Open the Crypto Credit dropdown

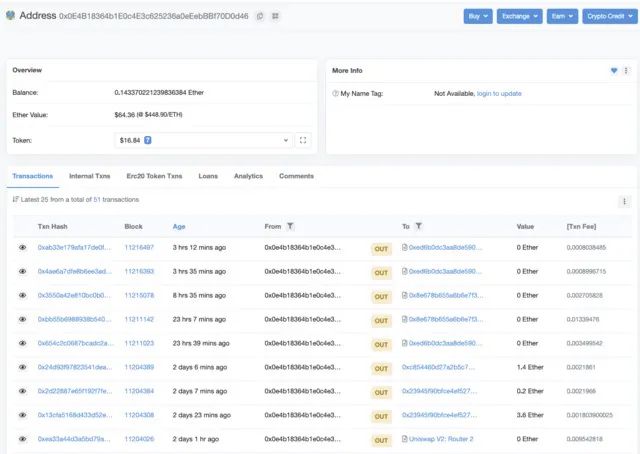click(610, 16)
